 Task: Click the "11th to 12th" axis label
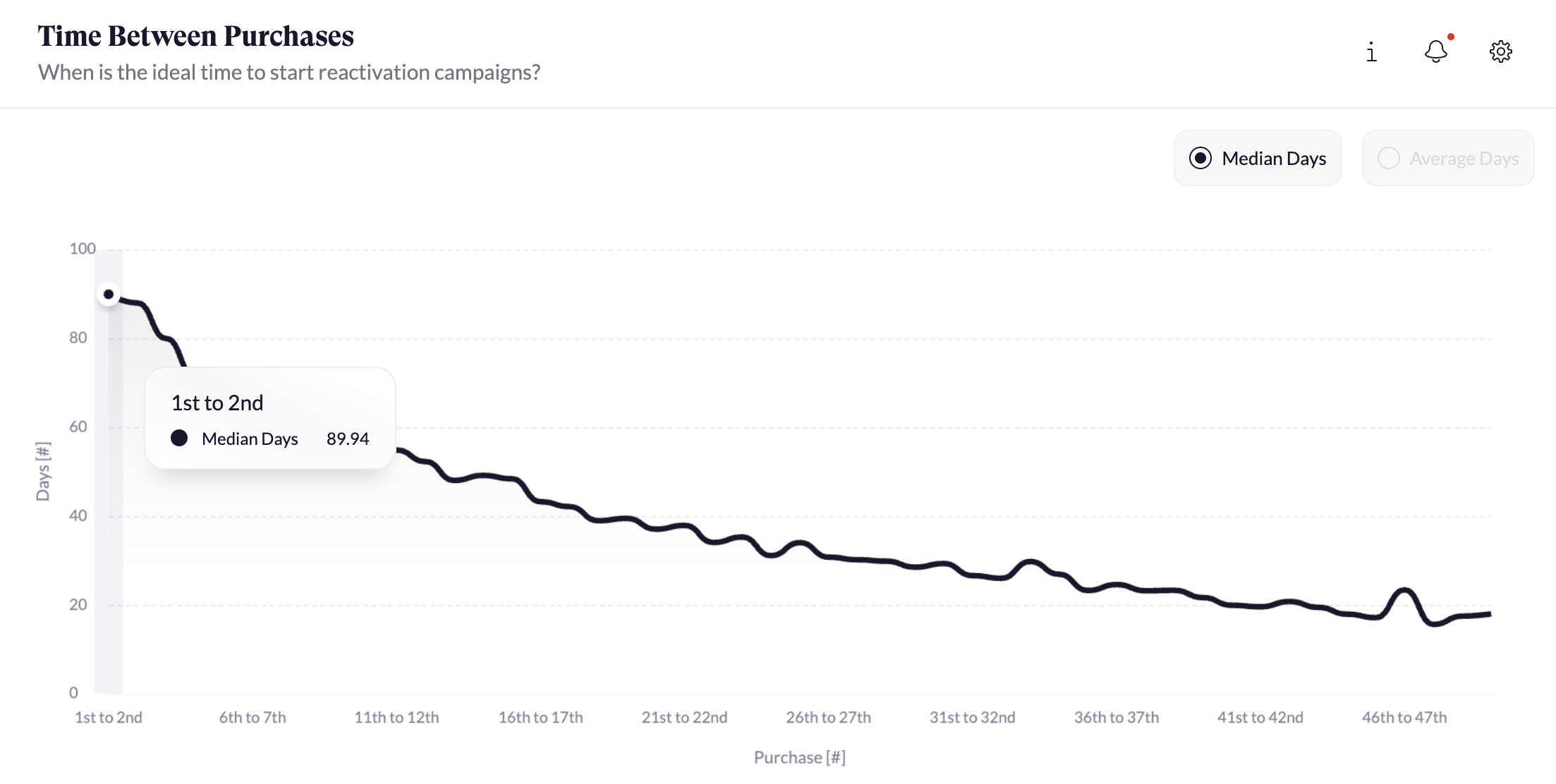pos(396,718)
